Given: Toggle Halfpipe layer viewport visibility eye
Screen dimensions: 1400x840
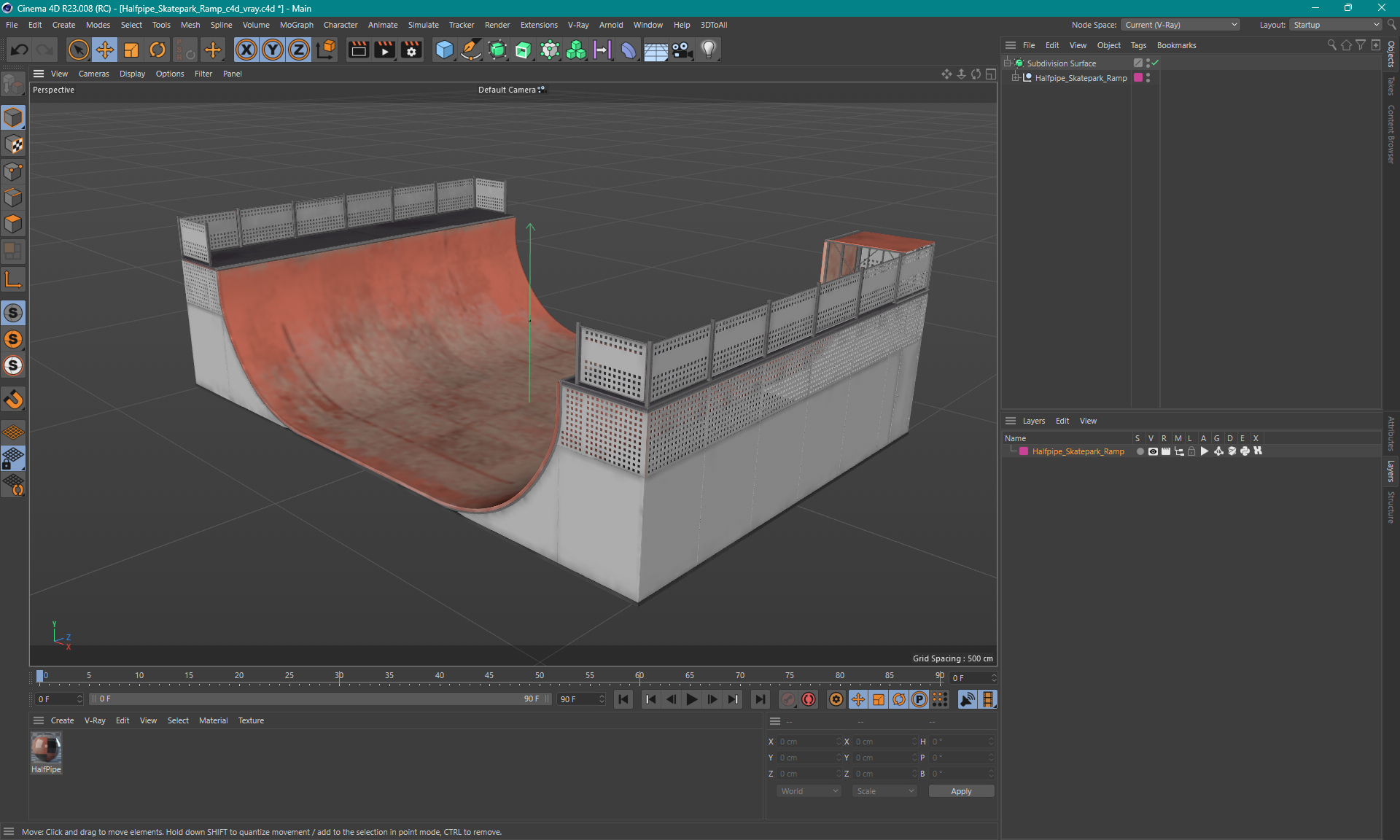Looking at the screenshot, I should (x=1153, y=451).
